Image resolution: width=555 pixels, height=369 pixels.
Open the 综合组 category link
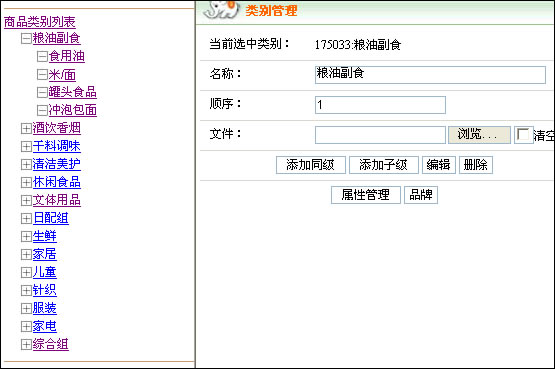tap(51, 345)
